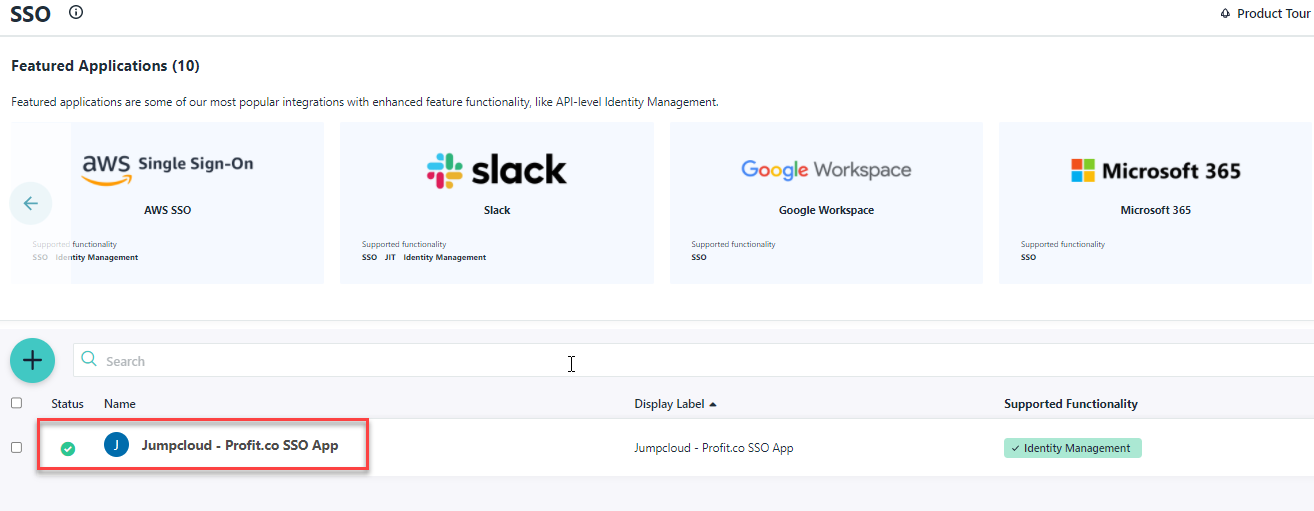Click Slack's Identity Management functionality label

click(444, 258)
